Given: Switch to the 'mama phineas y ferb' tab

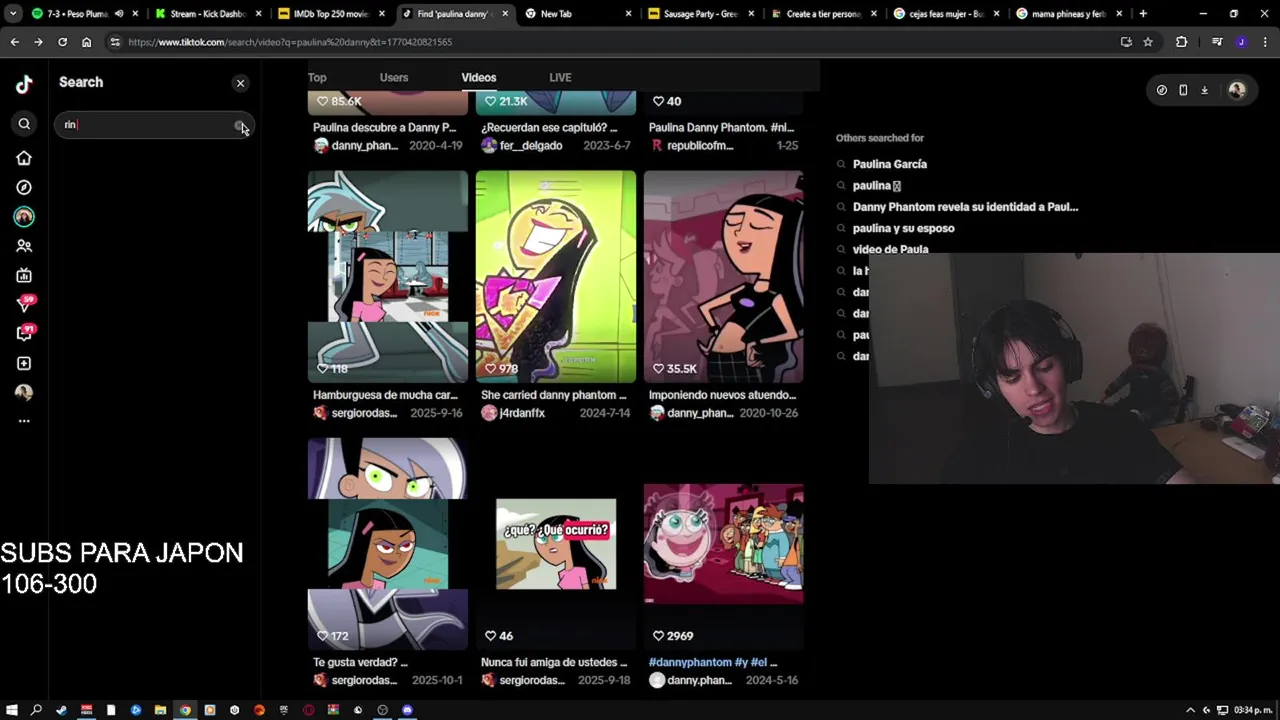Looking at the screenshot, I should point(1069,14).
